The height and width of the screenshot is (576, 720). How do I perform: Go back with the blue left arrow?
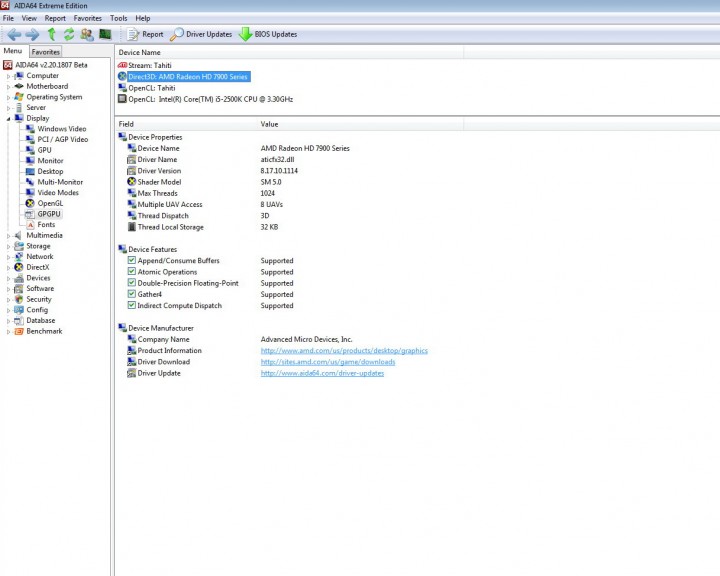14,34
